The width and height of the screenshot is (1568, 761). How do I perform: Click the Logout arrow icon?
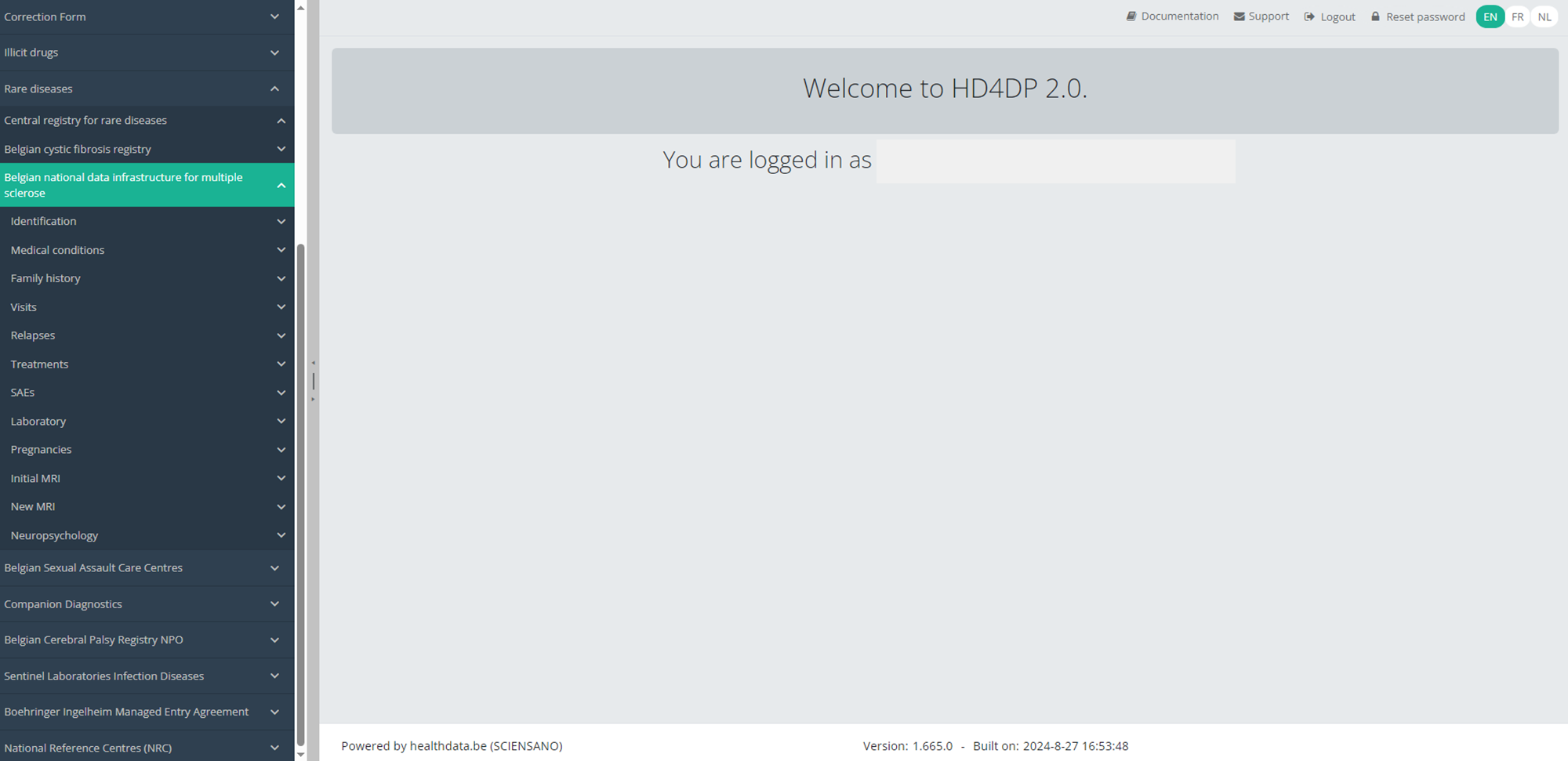click(x=1309, y=16)
